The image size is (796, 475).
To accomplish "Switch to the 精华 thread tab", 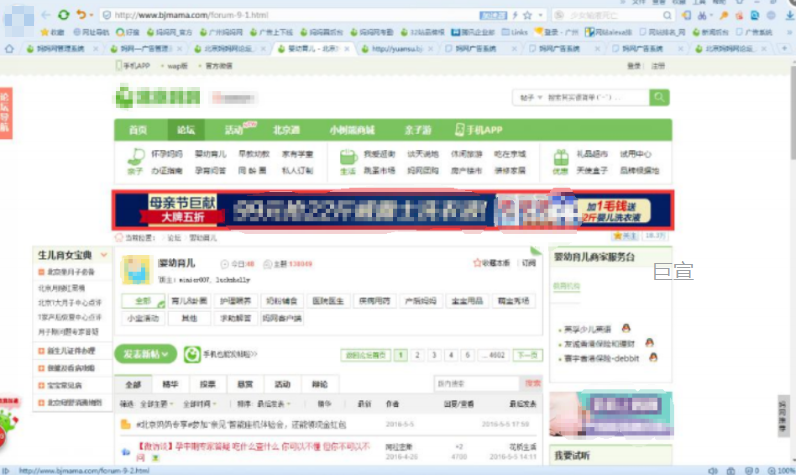I will [x=170, y=384].
